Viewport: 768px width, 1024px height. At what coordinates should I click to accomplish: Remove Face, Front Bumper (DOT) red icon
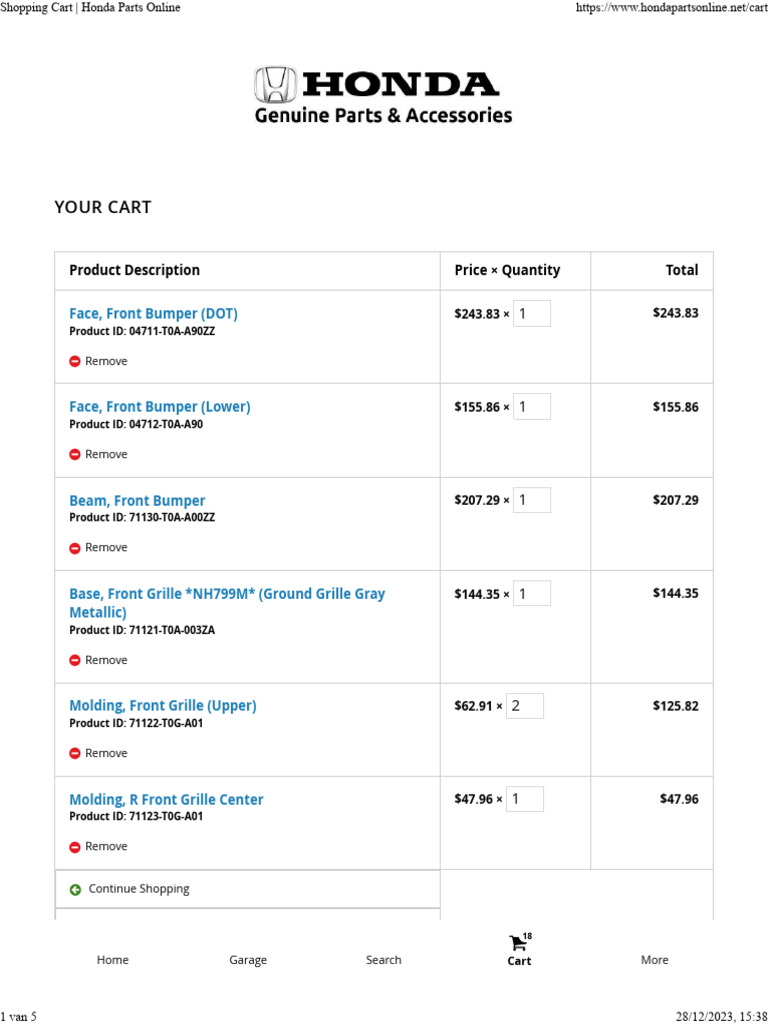coord(75,361)
